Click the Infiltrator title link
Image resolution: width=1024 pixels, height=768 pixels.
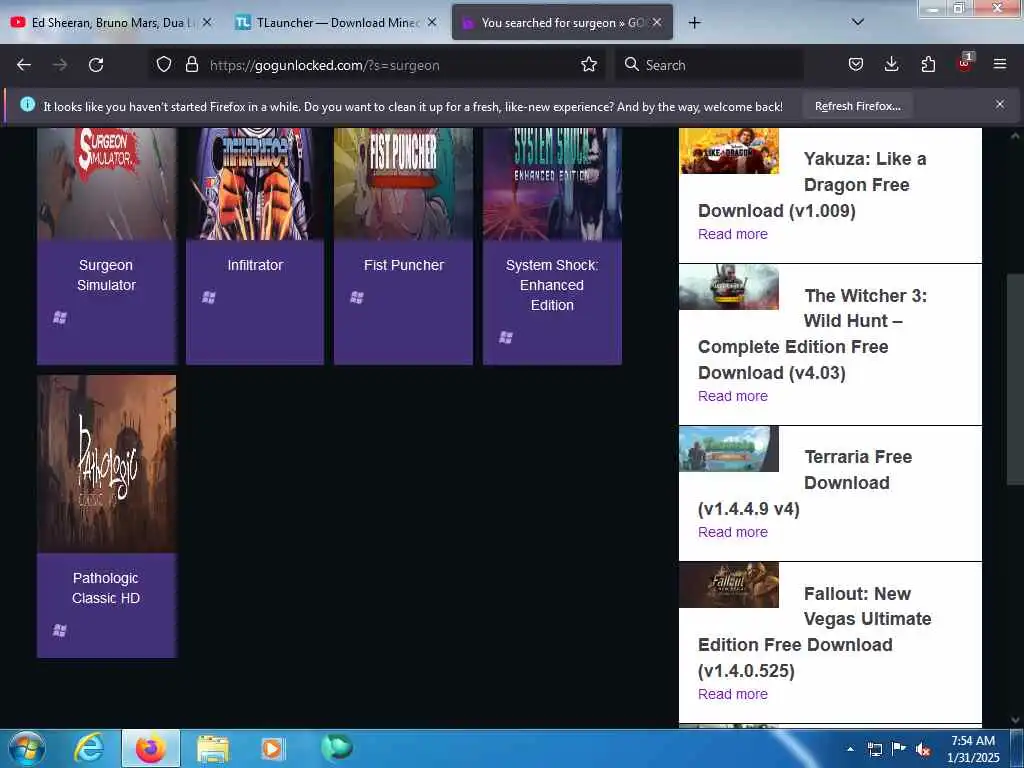click(x=255, y=265)
